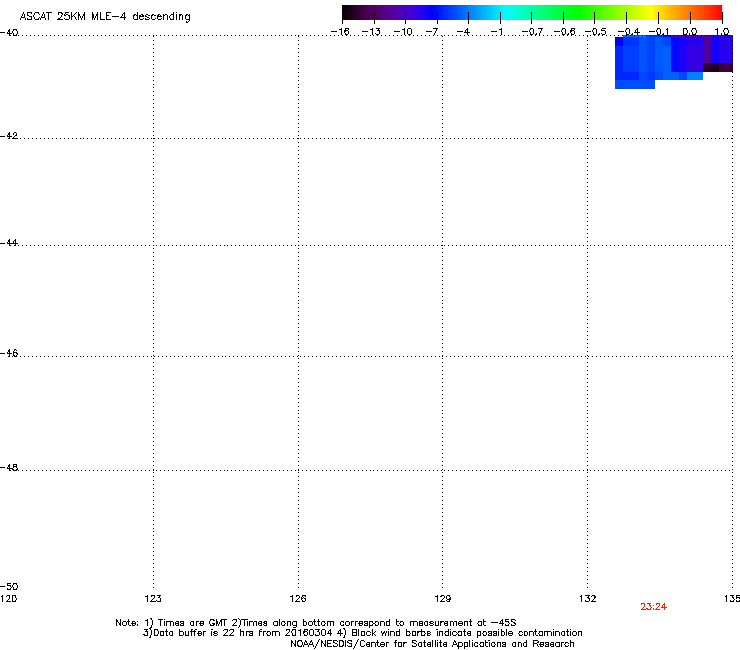Click the lowest light-blue data strip of the swath
The width and height of the screenshot is (740, 650).
(635, 84)
